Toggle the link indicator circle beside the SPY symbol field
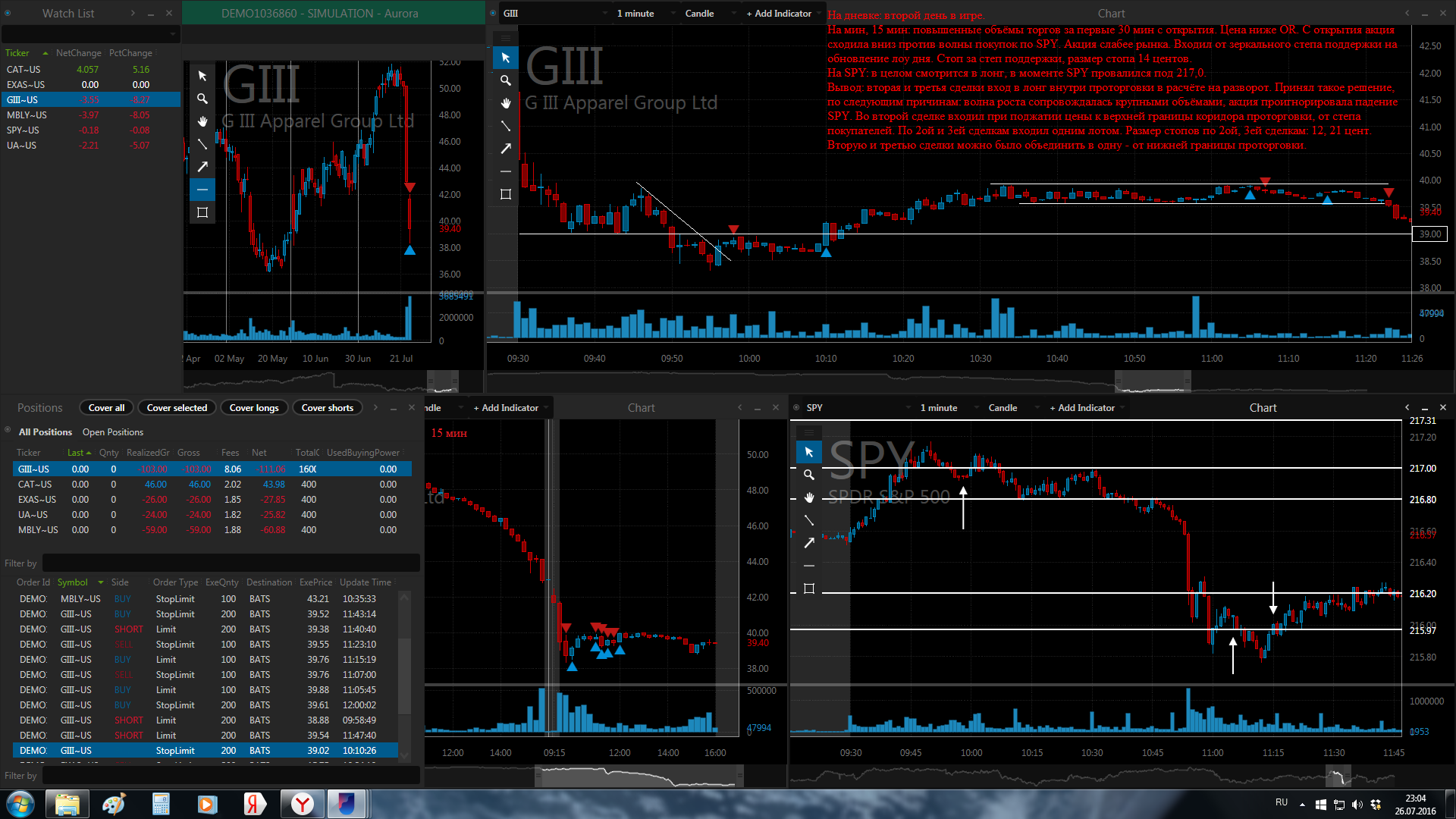This screenshot has width=1456, height=819. tap(796, 407)
